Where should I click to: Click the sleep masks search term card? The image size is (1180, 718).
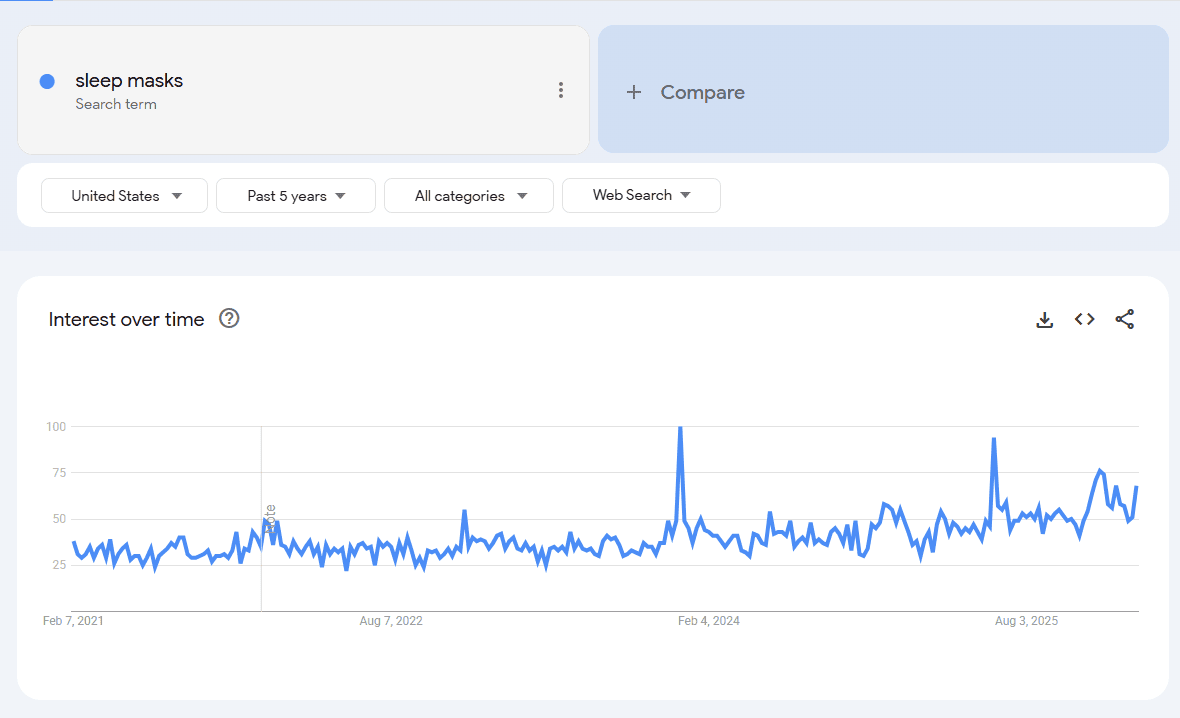coord(303,89)
